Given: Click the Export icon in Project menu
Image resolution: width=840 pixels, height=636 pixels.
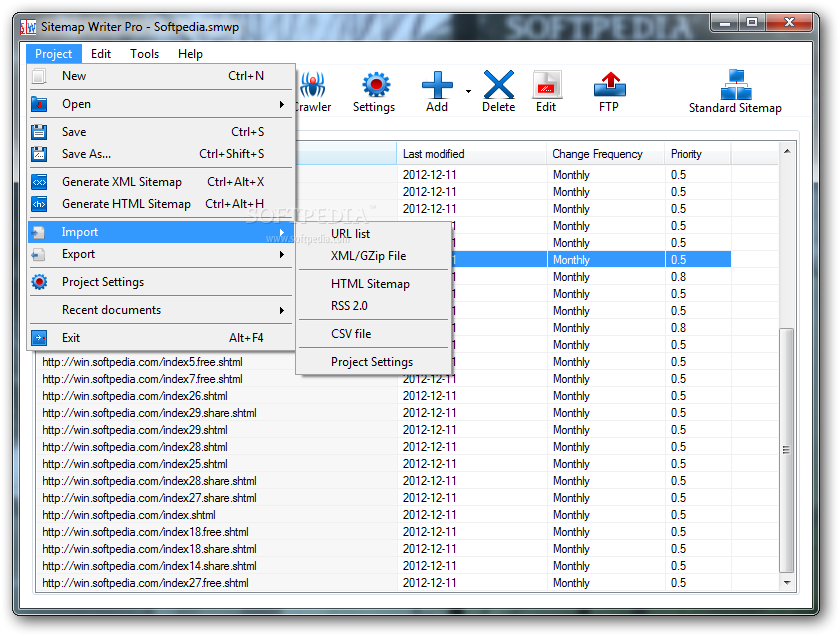Looking at the screenshot, I should pyautogui.click(x=39, y=255).
